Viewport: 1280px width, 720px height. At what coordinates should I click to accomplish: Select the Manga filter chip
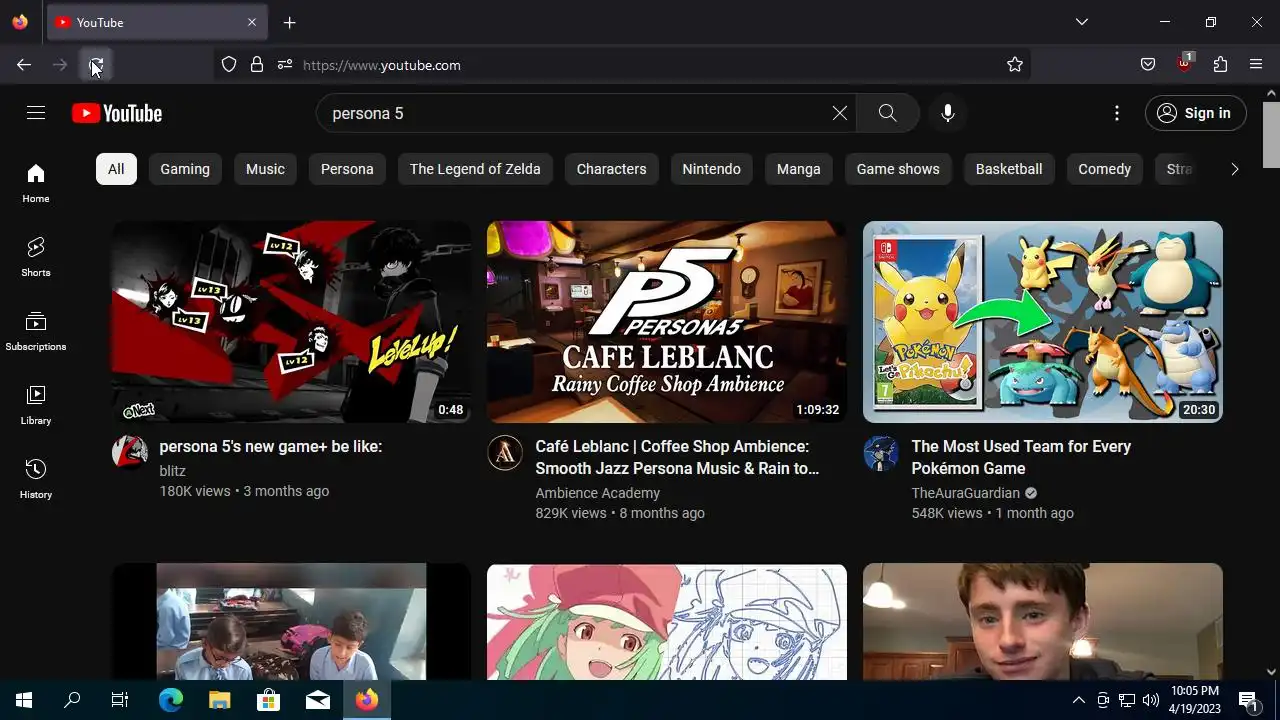798,169
